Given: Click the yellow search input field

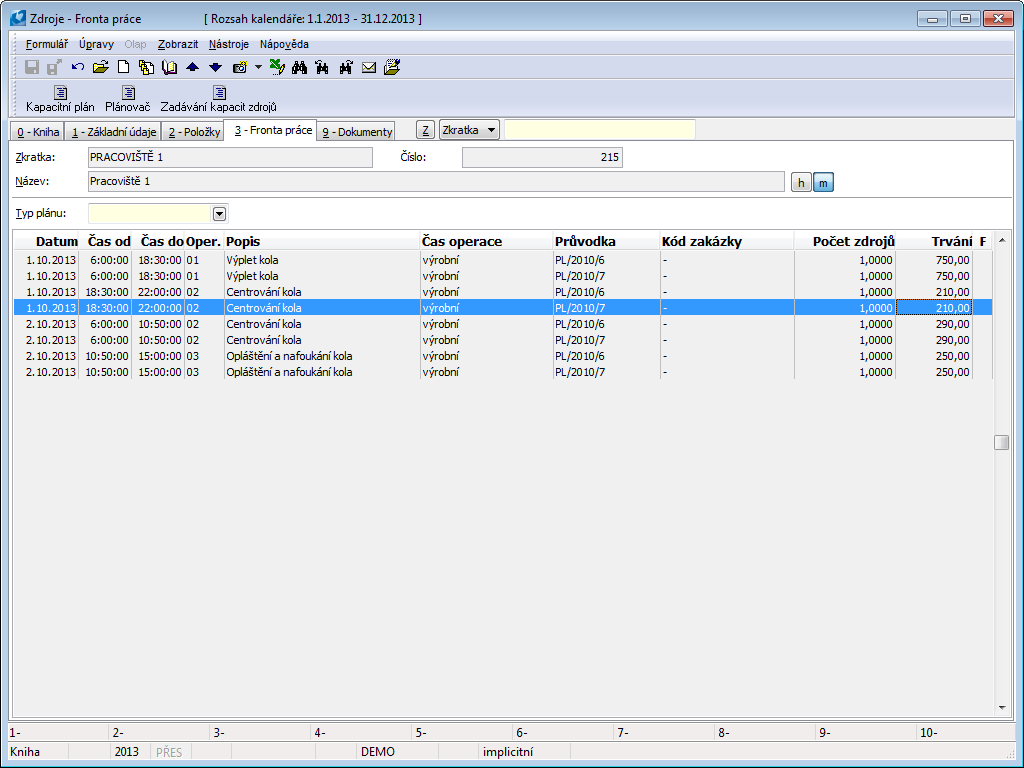Looking at the screenshot, I should pyautogui.click(x=599, y=131).
